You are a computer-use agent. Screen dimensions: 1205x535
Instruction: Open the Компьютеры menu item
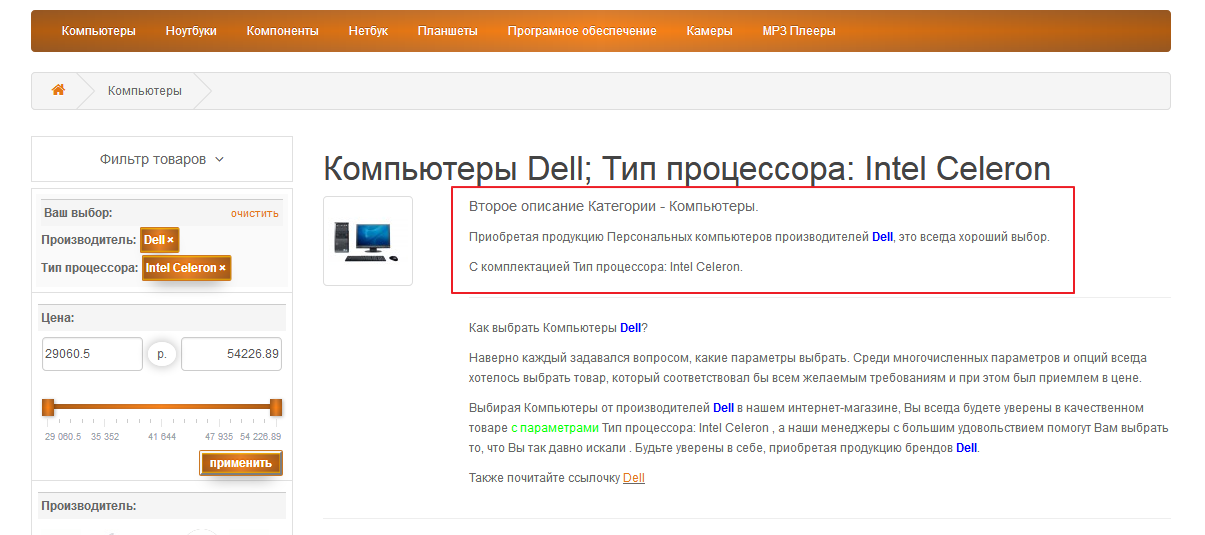(x=98, y=31)
